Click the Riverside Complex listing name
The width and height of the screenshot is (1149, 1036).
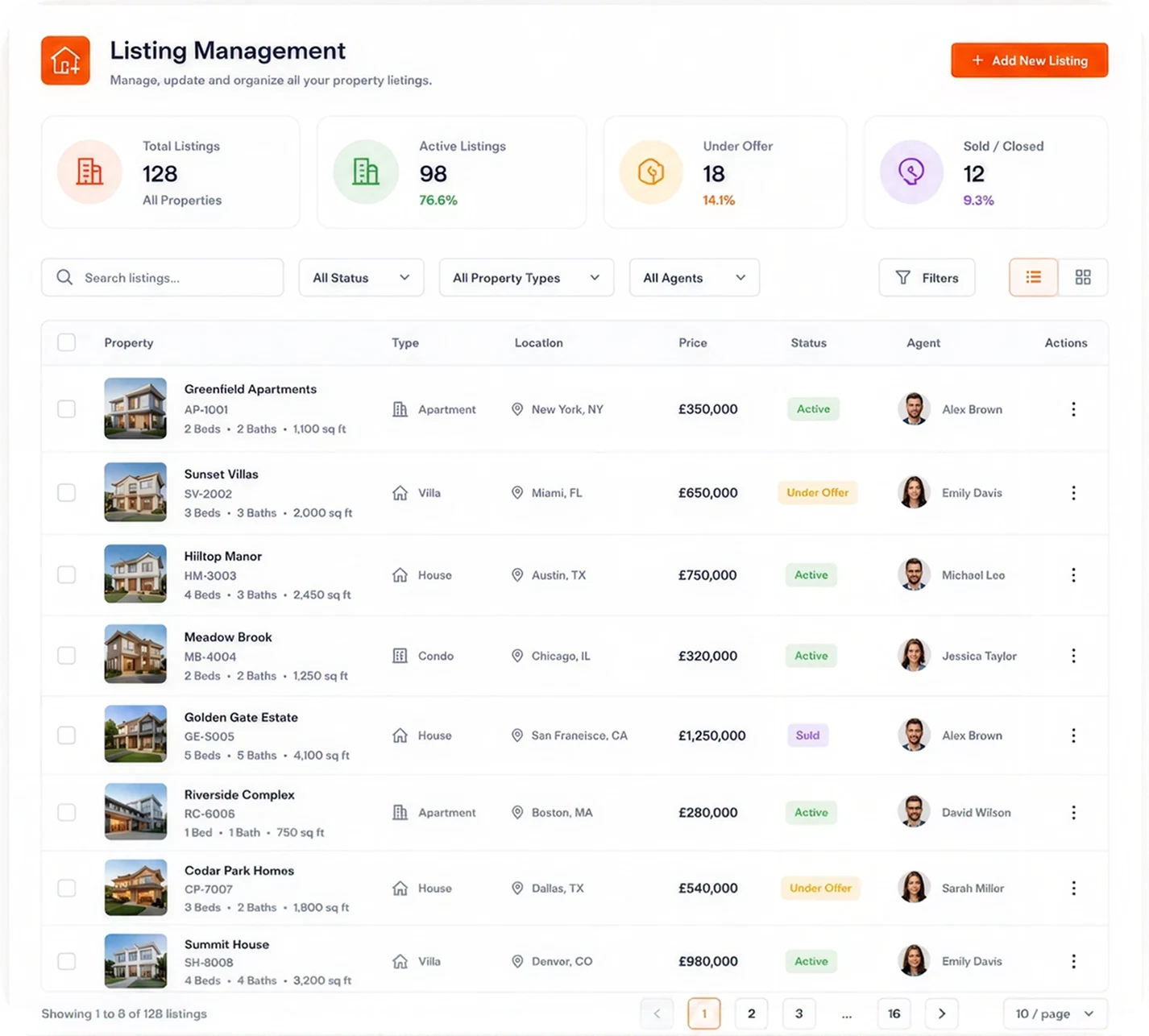239,794
